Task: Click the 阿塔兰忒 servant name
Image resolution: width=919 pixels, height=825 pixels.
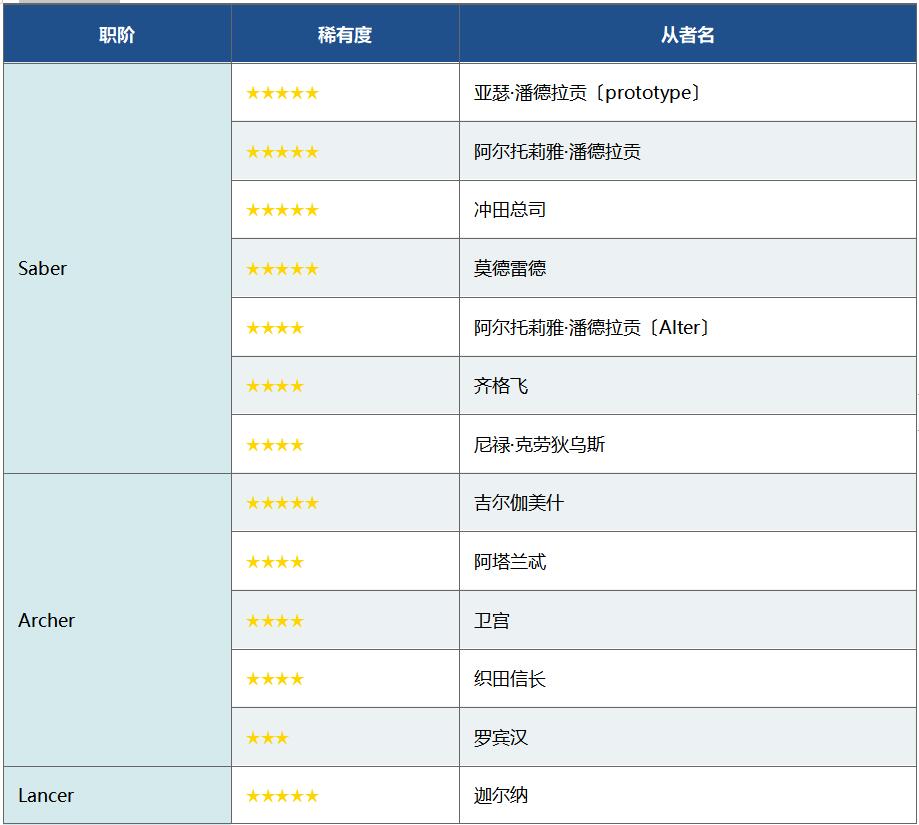Action: 509,561
